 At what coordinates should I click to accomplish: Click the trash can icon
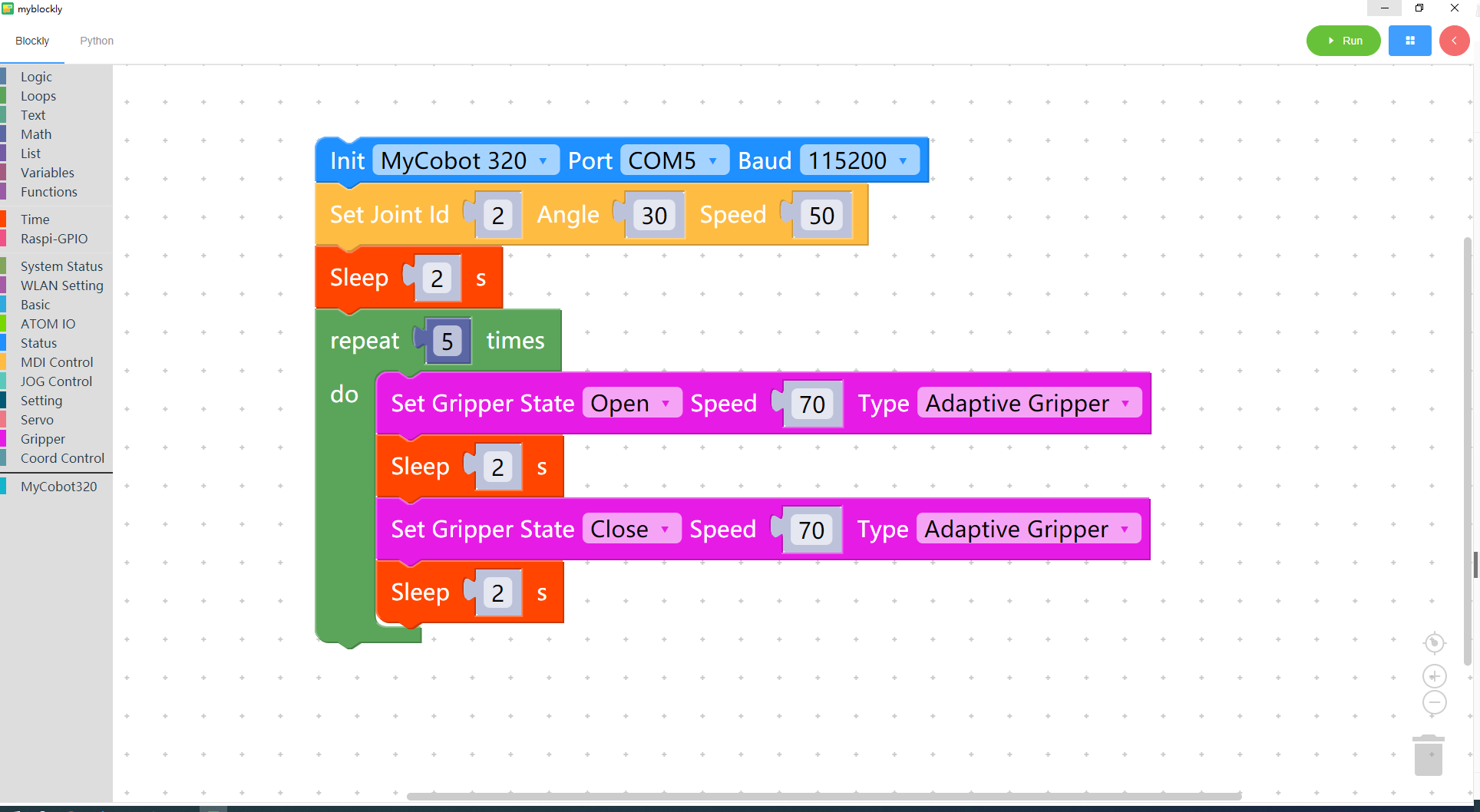pos(1428,755)
